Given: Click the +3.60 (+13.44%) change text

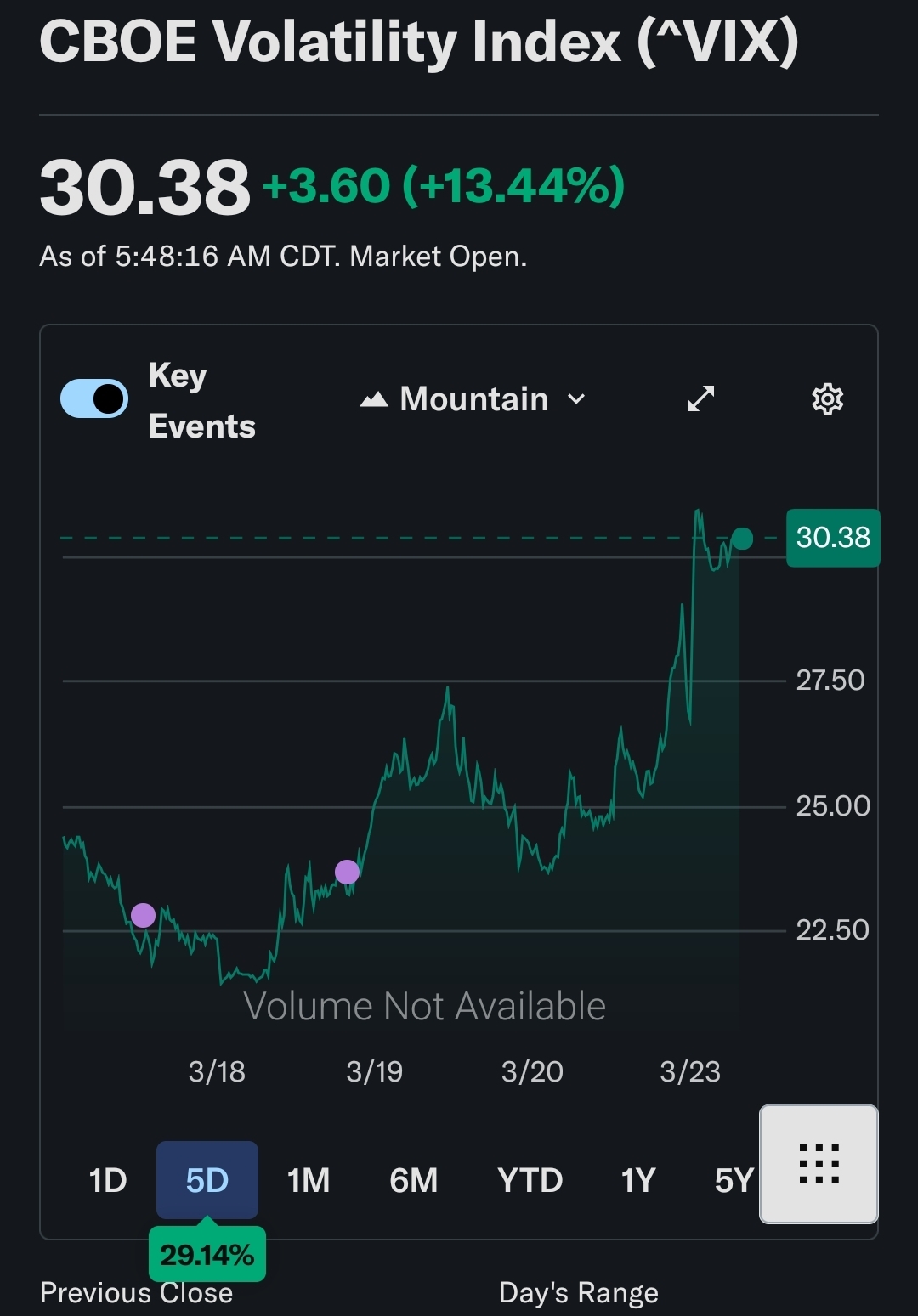Looking at the screenshot, I should tap(445, 185).
